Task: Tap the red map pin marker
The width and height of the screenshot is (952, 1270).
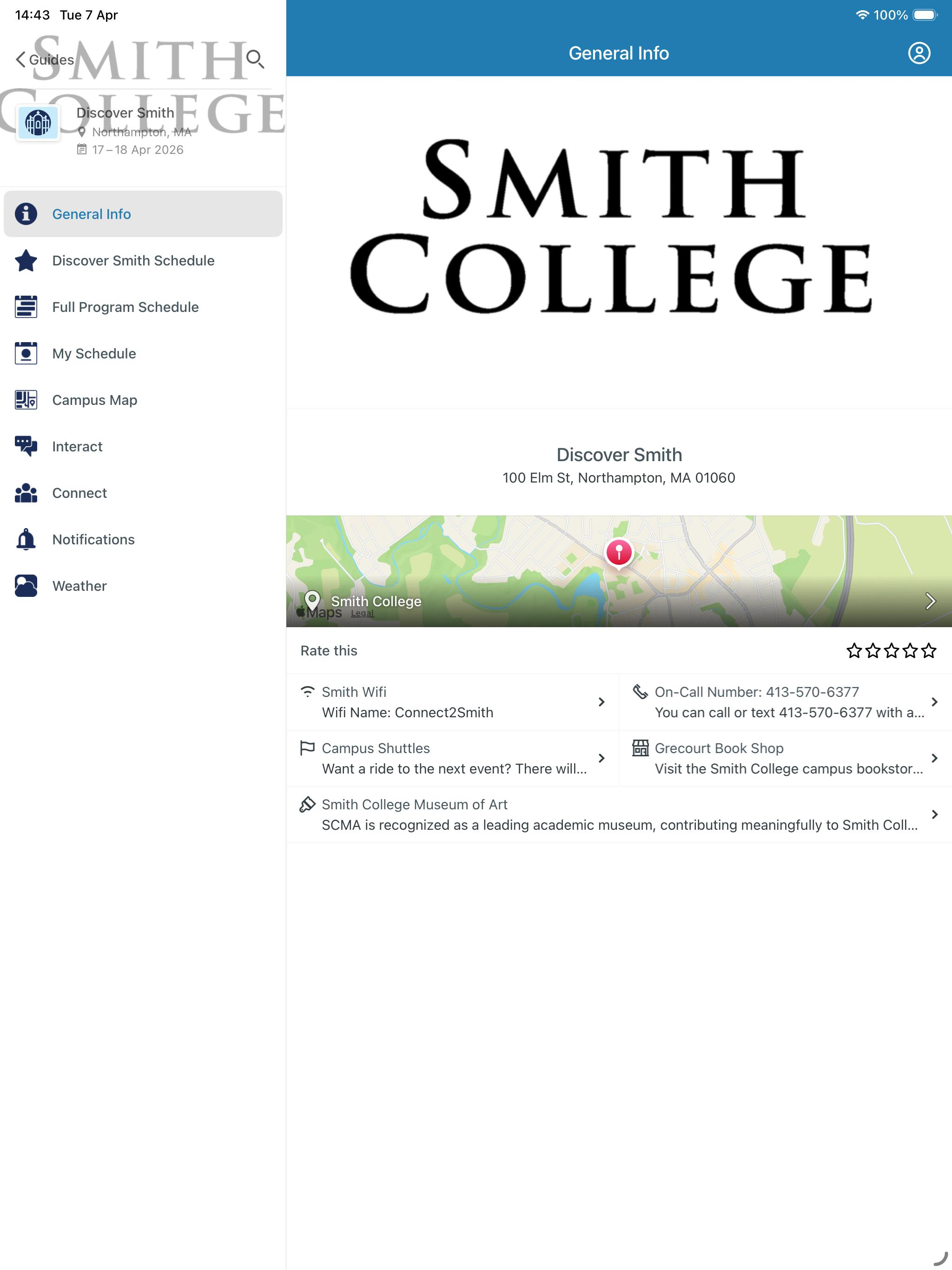Action: click(x=619, y=553)
